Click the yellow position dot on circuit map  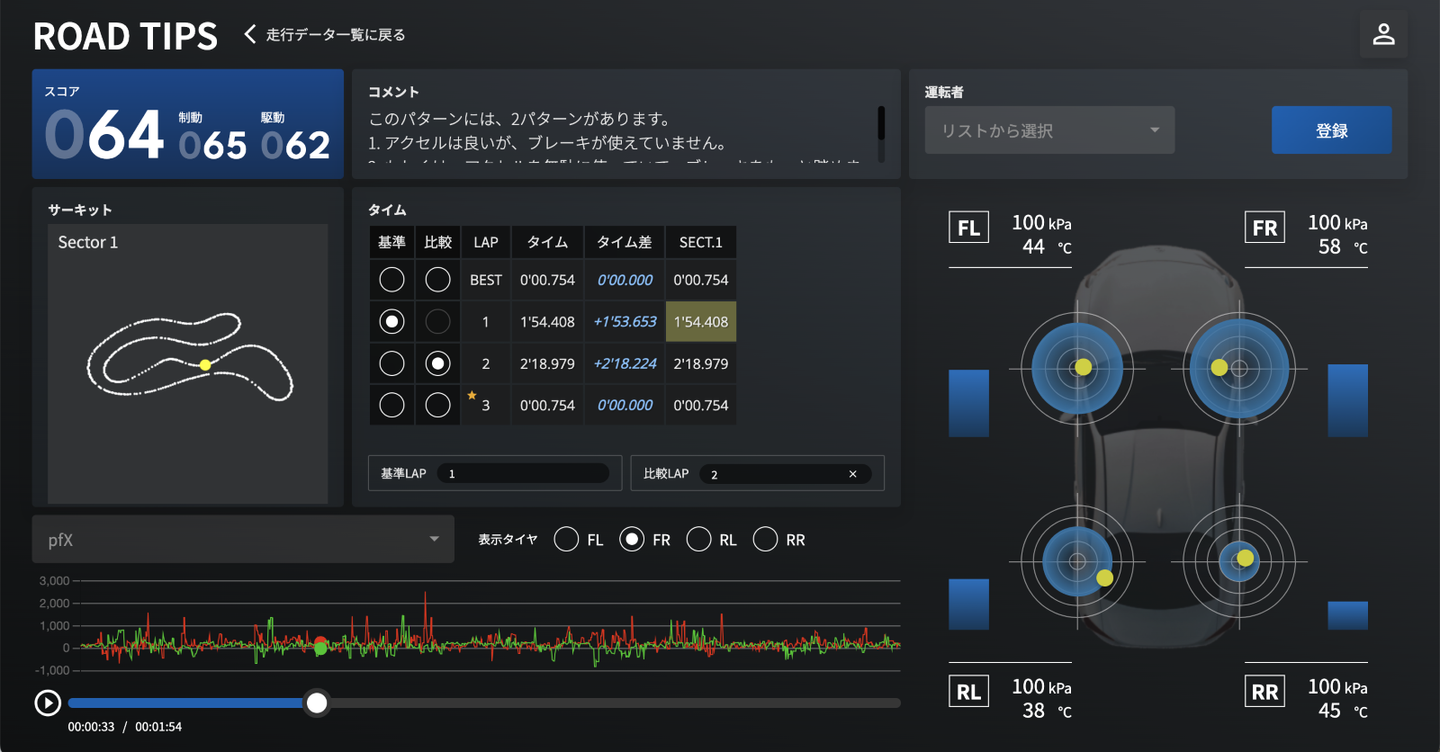(205, 365)
